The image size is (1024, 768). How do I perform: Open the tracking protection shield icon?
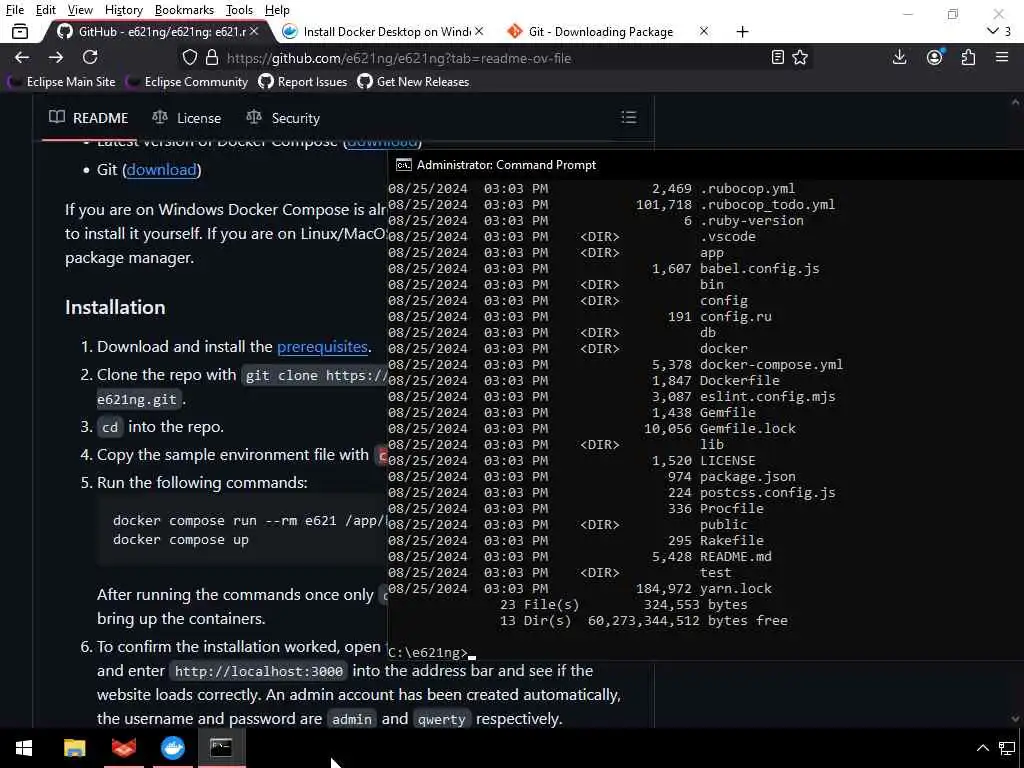pos(189,57)
